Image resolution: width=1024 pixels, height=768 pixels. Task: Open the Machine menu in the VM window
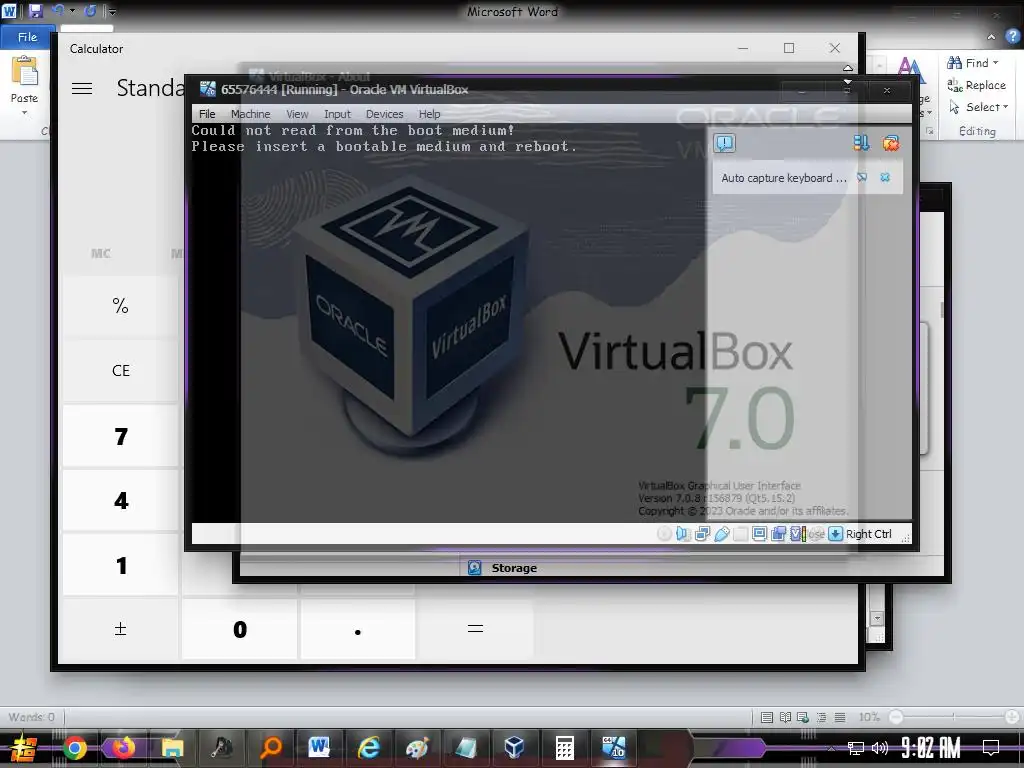[250, 114]
